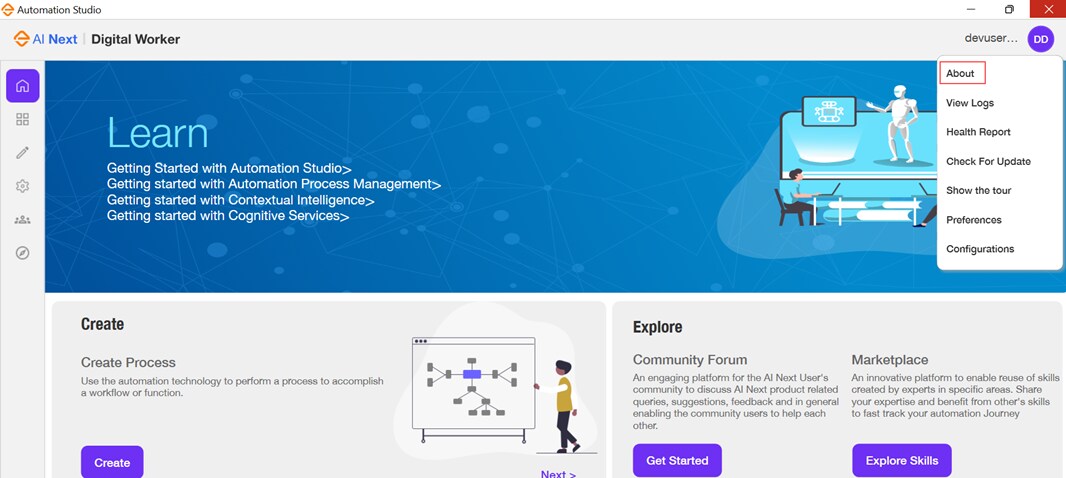Open the grid dashboard sidebar icon
The image size is (1066, 478).
coord(22,120)
